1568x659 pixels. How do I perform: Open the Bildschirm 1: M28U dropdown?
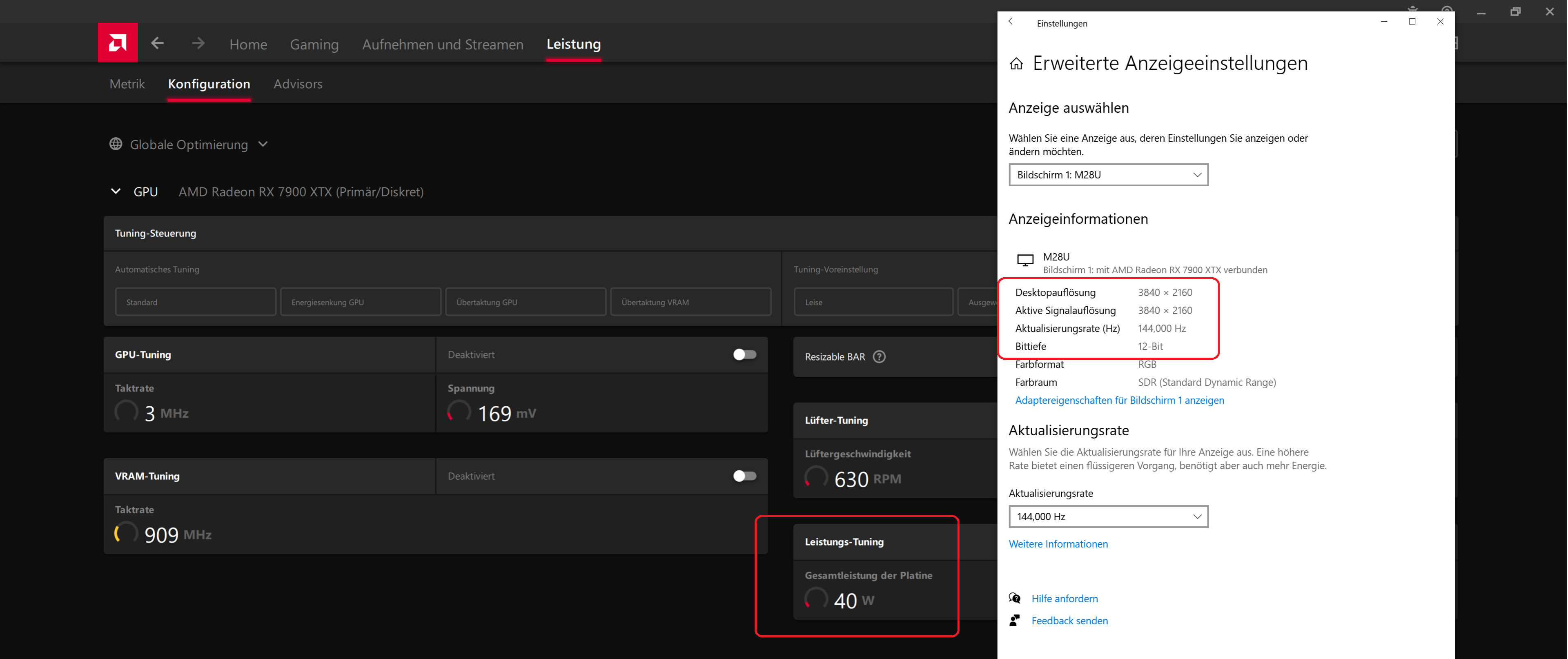coord(1108,175)
